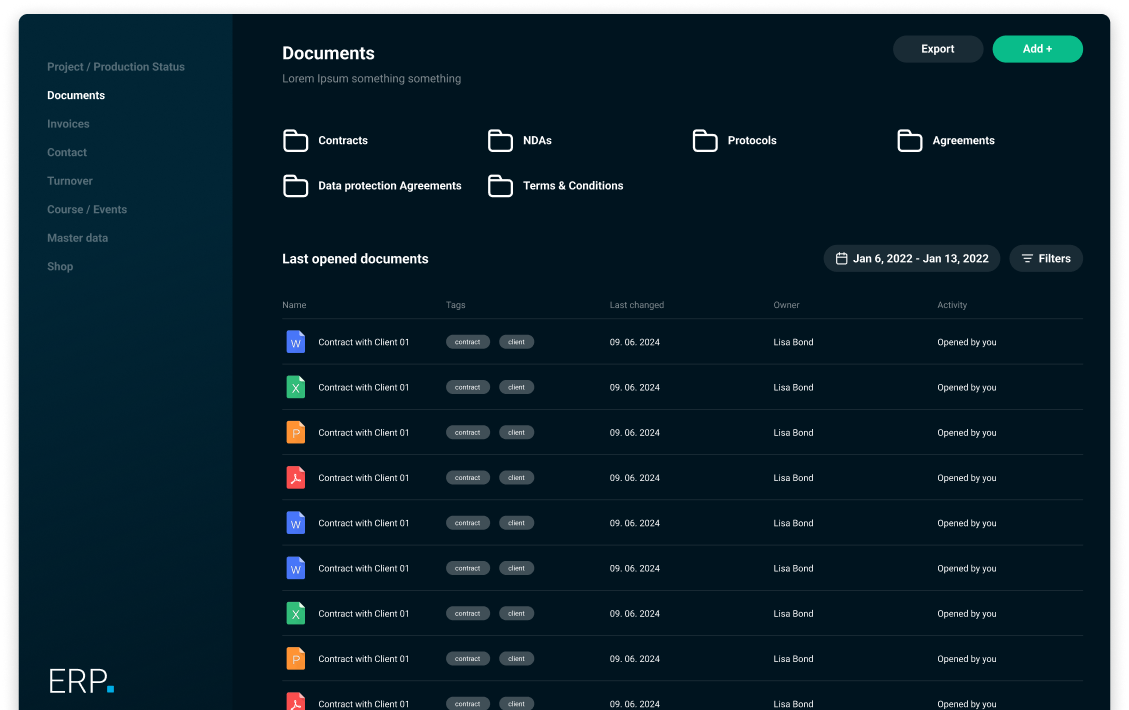Open the Agreements folder icon
1129x710 pixels.
(x=909, y=140)
